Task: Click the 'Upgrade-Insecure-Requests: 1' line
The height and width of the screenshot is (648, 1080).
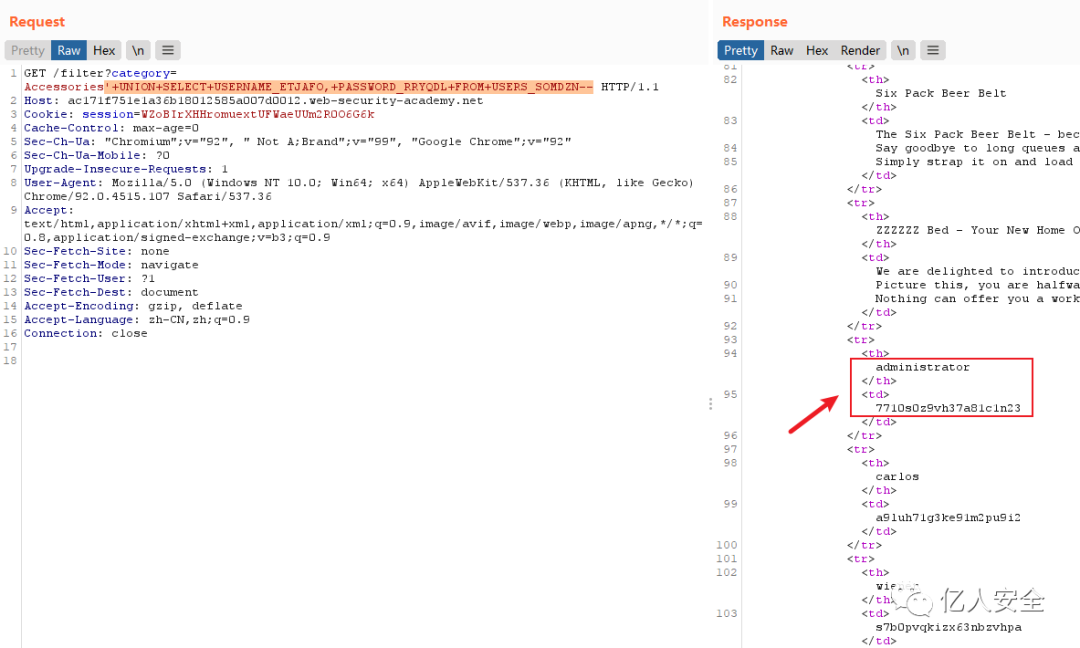Action: click(126, 169)
